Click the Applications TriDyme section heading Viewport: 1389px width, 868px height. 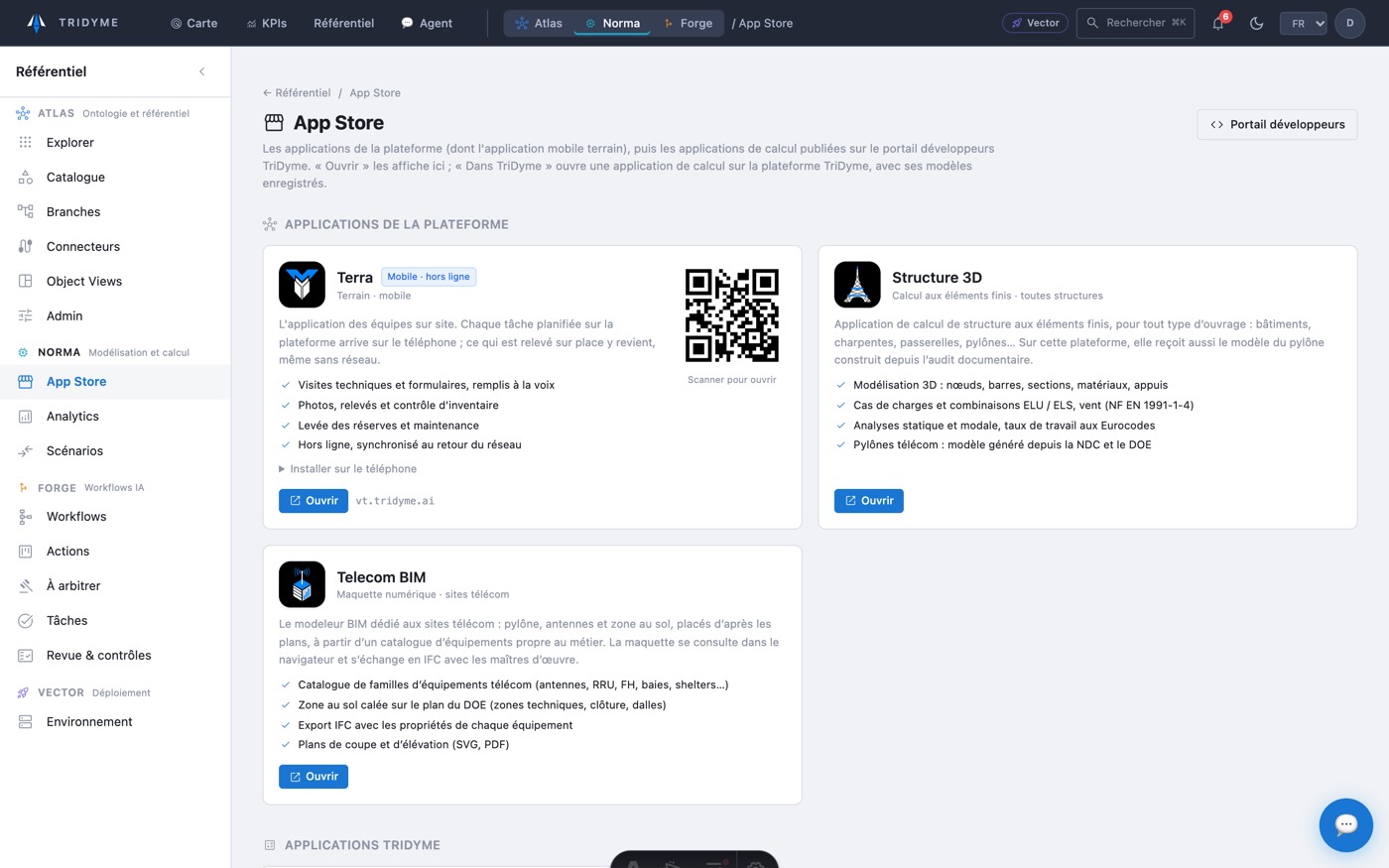coord(362,845)
